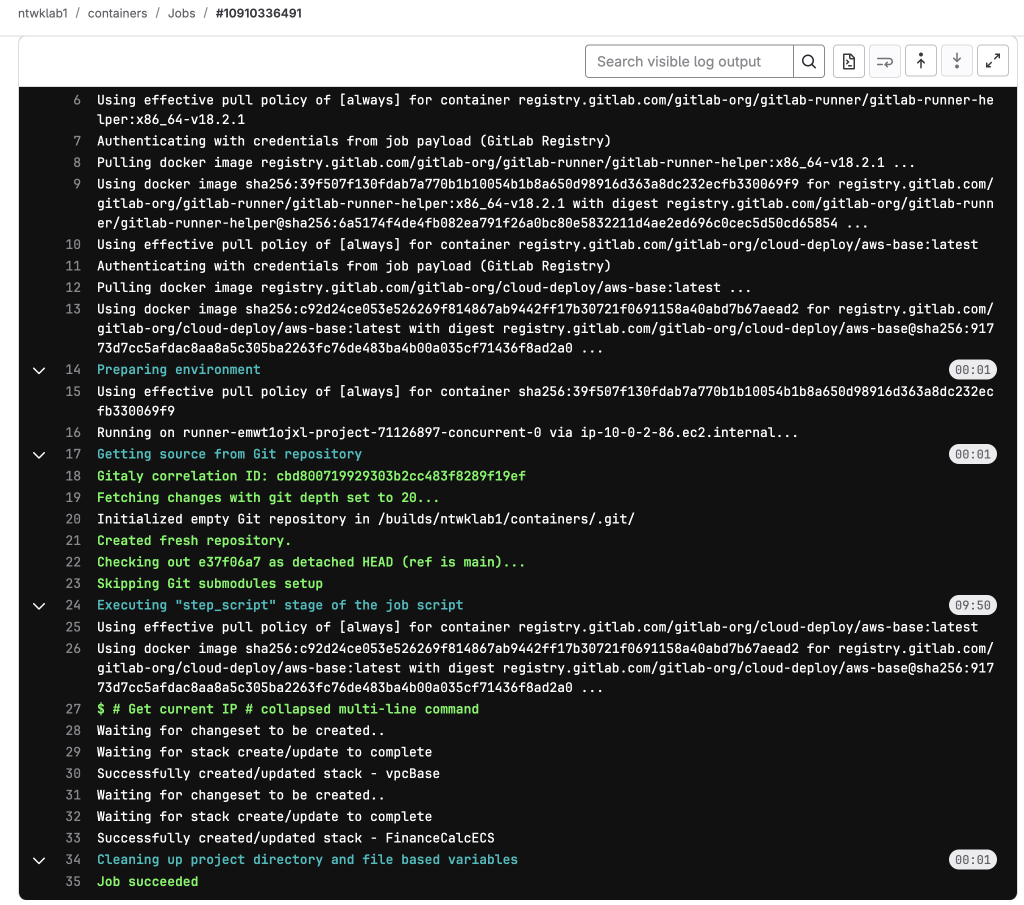Click Successfully created/updated stack - vpcBase
This screenshot has width=1024, height=905.
click(x=268, y=774)
